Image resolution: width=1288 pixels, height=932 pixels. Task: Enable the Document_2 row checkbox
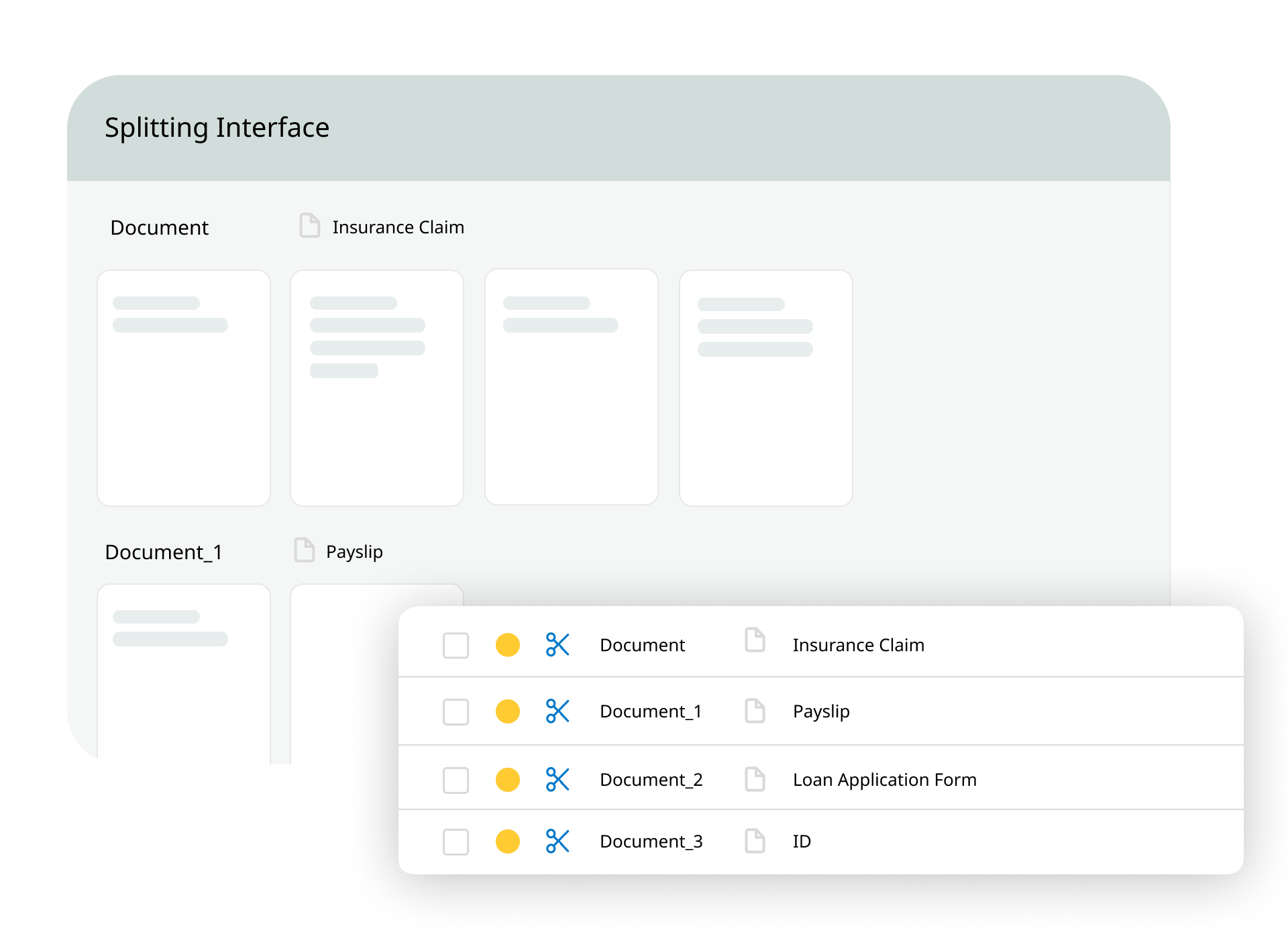tap(455, 780)
